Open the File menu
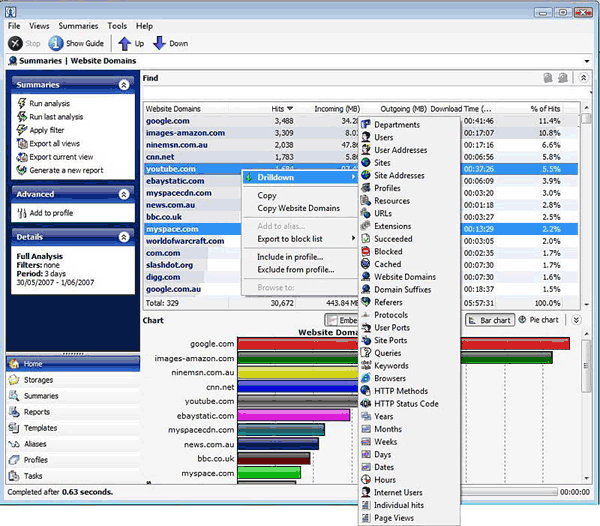Image resolution: width=600 pixels, height=526 pixels. point(14,26)
